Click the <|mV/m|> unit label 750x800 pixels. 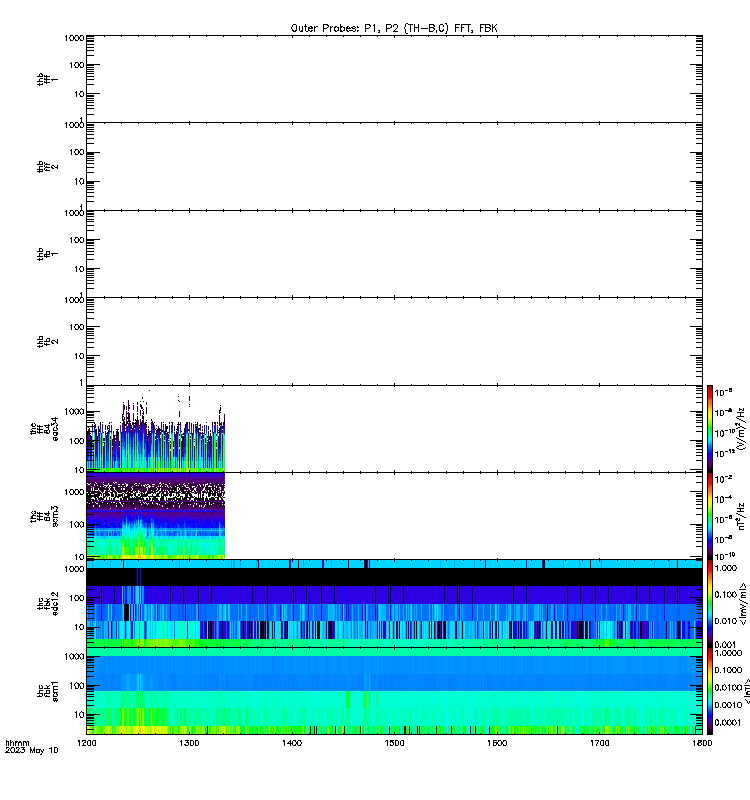pos(743,604)
